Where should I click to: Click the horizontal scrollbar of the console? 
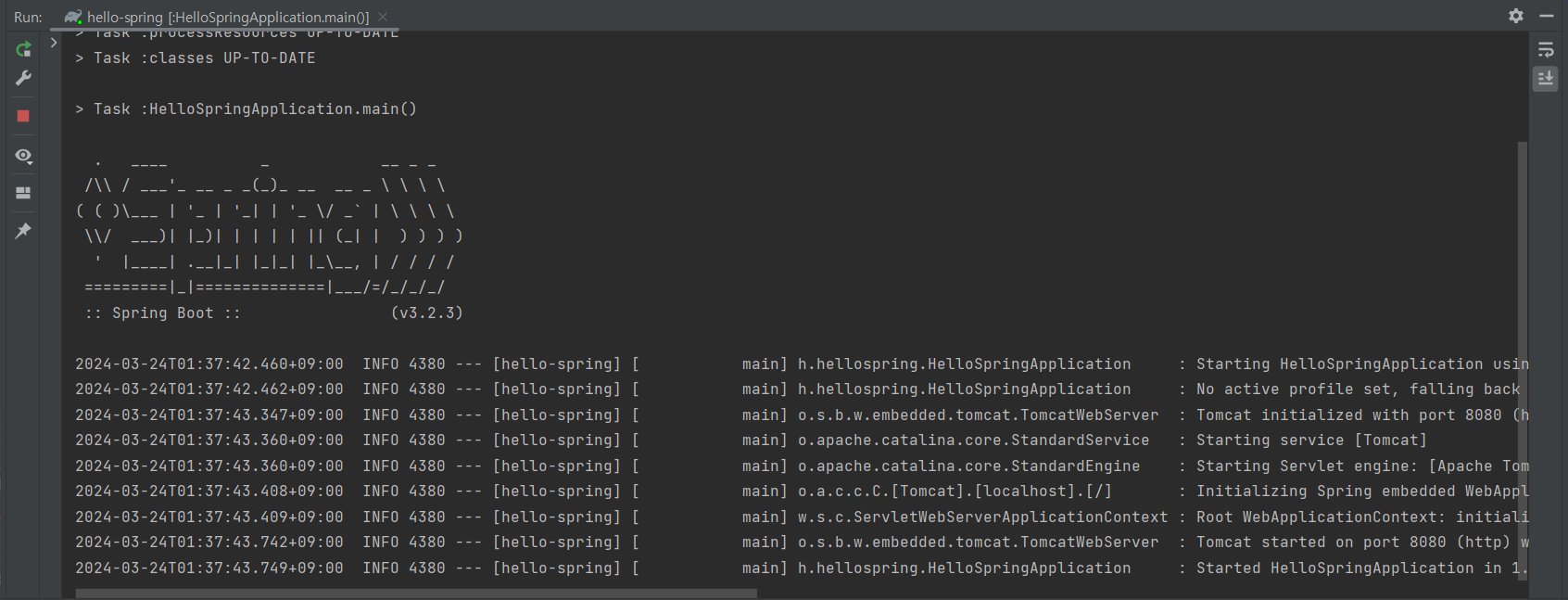coord(416,594)
